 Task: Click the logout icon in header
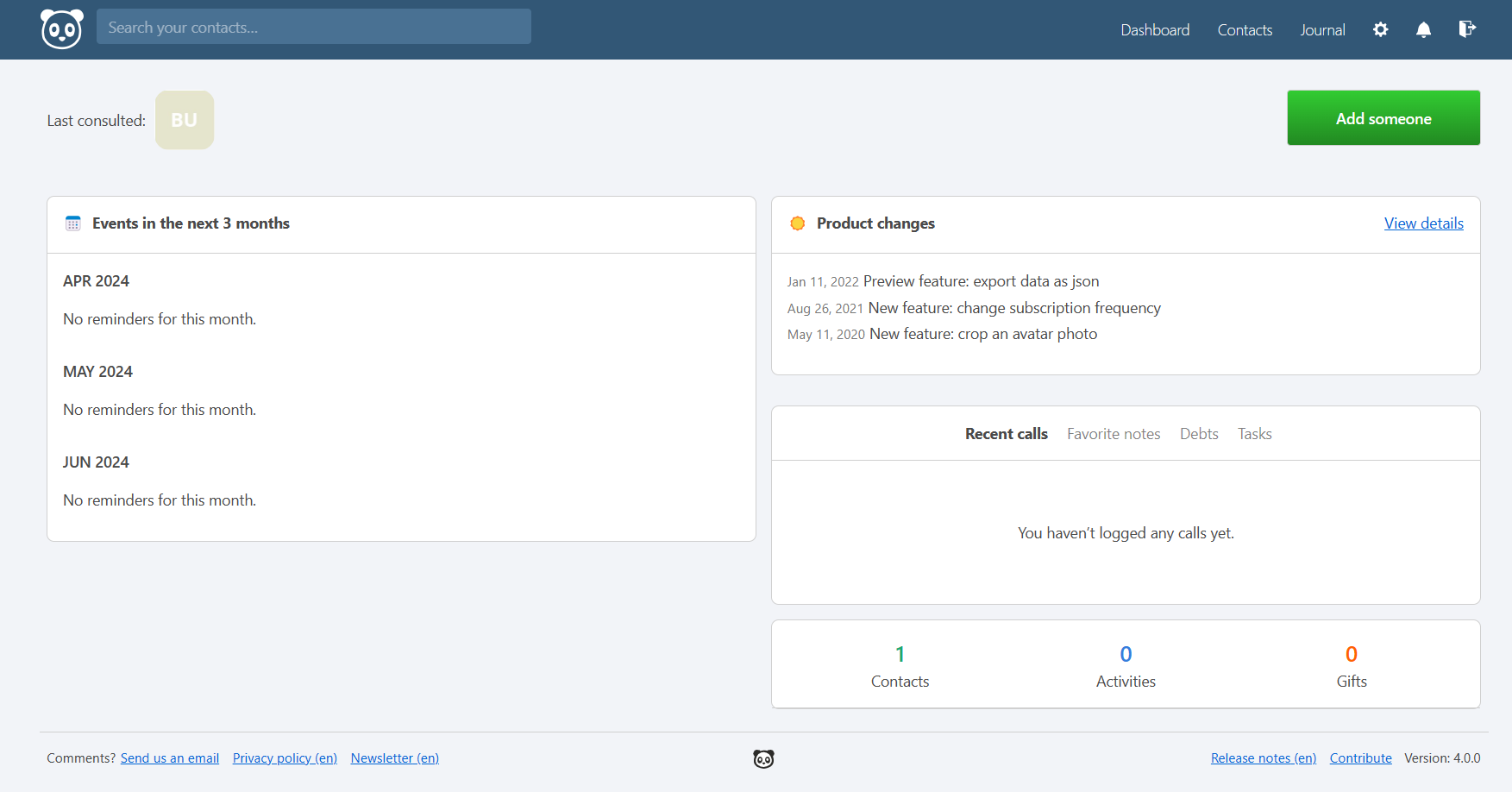(1467, 29)
